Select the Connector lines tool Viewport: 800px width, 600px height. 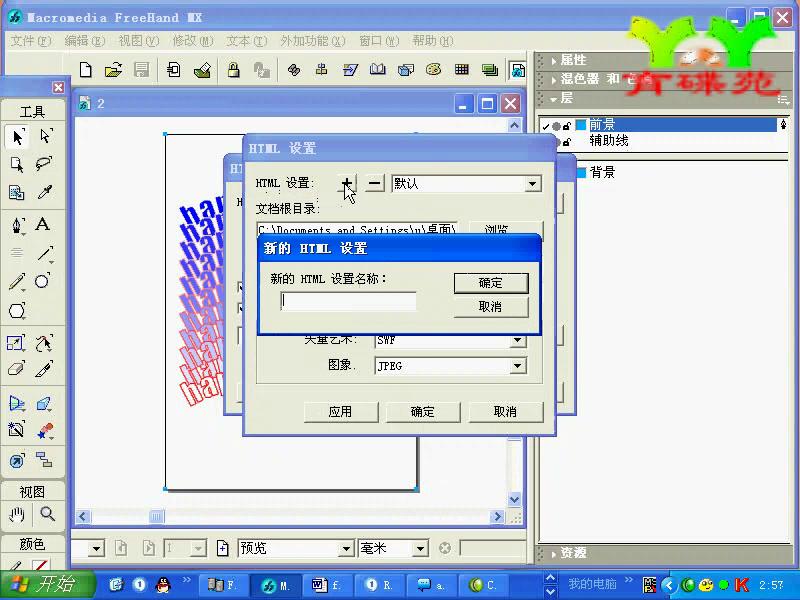point(44,460)
